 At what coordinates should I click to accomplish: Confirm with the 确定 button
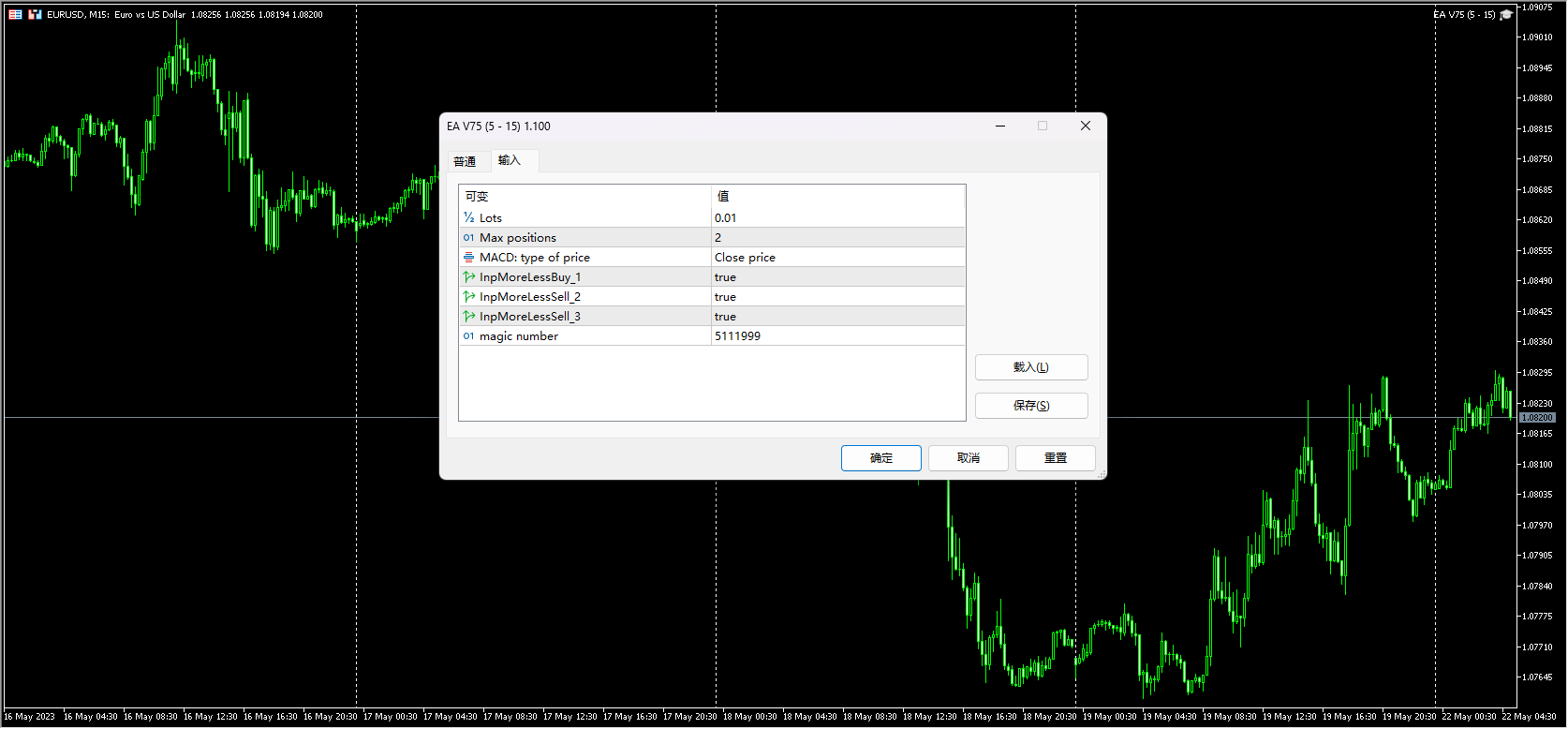pyautogui.click(x=881, y=458)
